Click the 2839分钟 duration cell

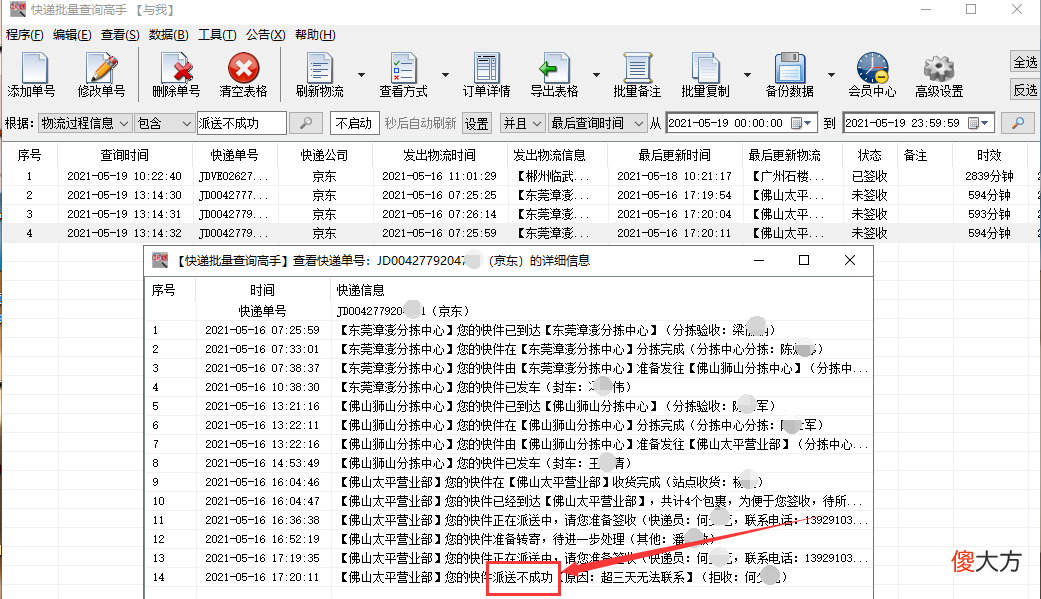989,176
